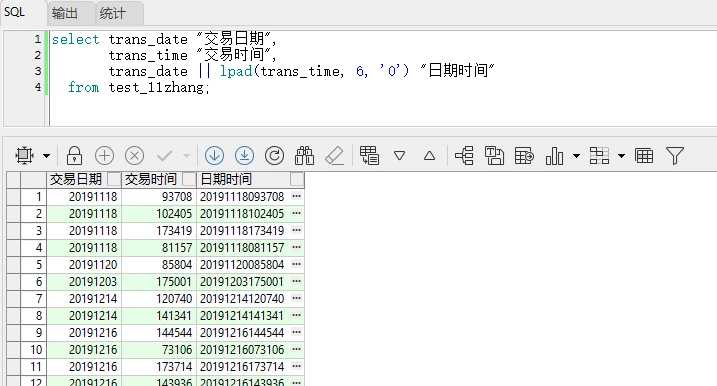Click the filter funnel icon
Screen dimensions: 717x386
tap(675, 155)
